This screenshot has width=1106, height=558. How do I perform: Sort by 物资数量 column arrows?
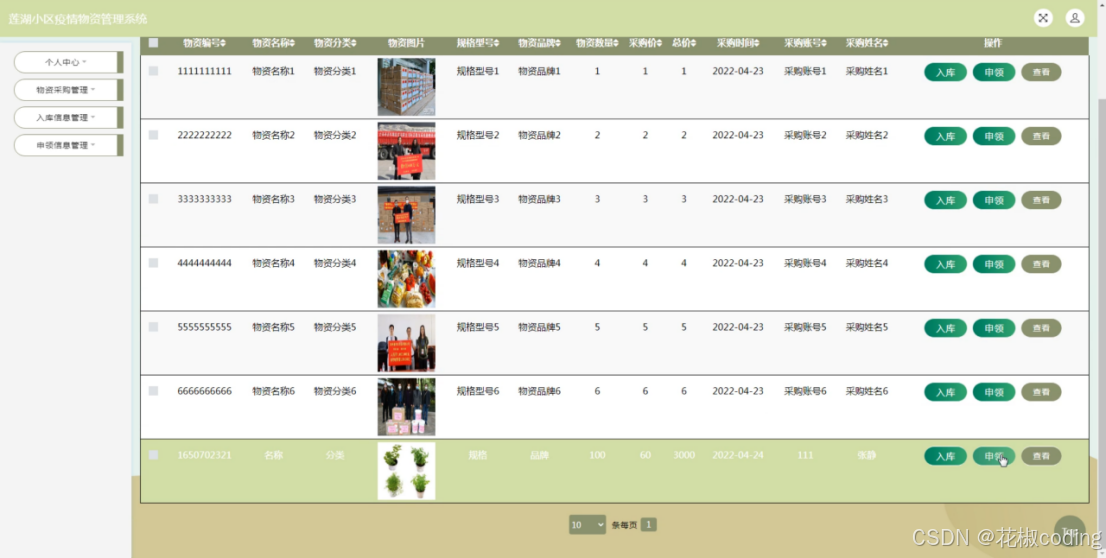(618, 44)
